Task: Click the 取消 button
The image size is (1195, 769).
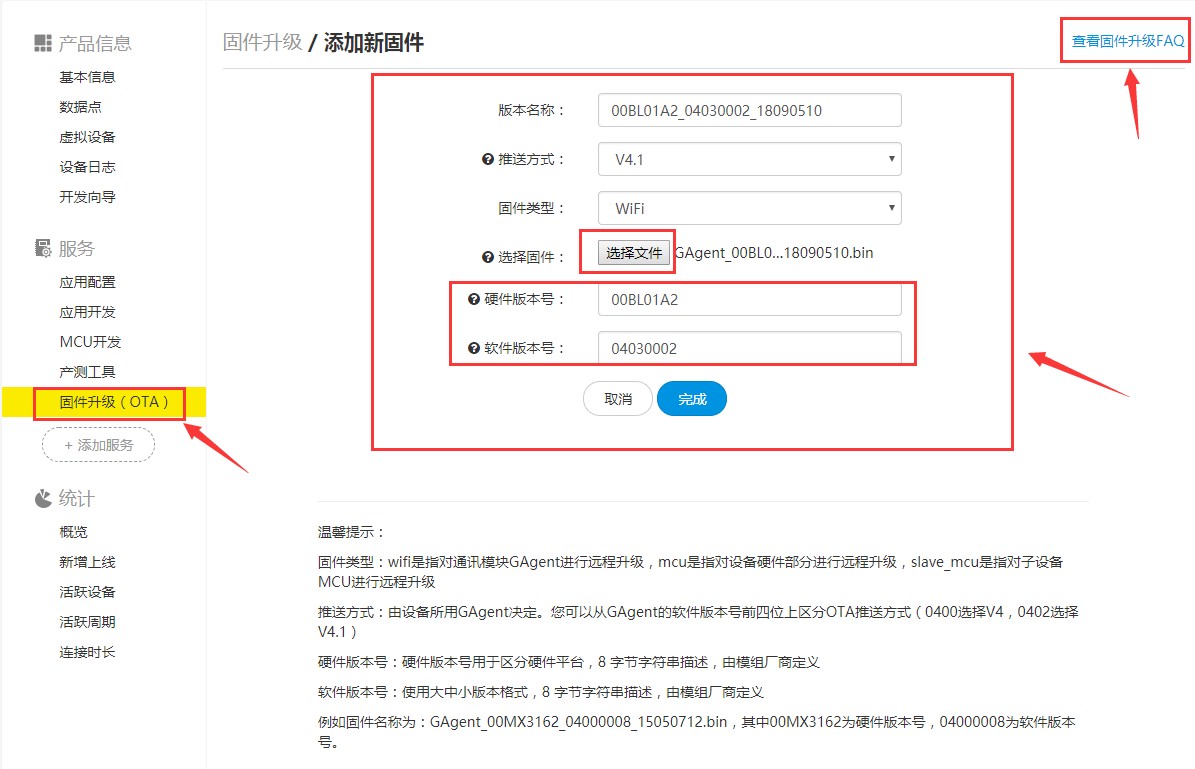Action: click(618, 399)
